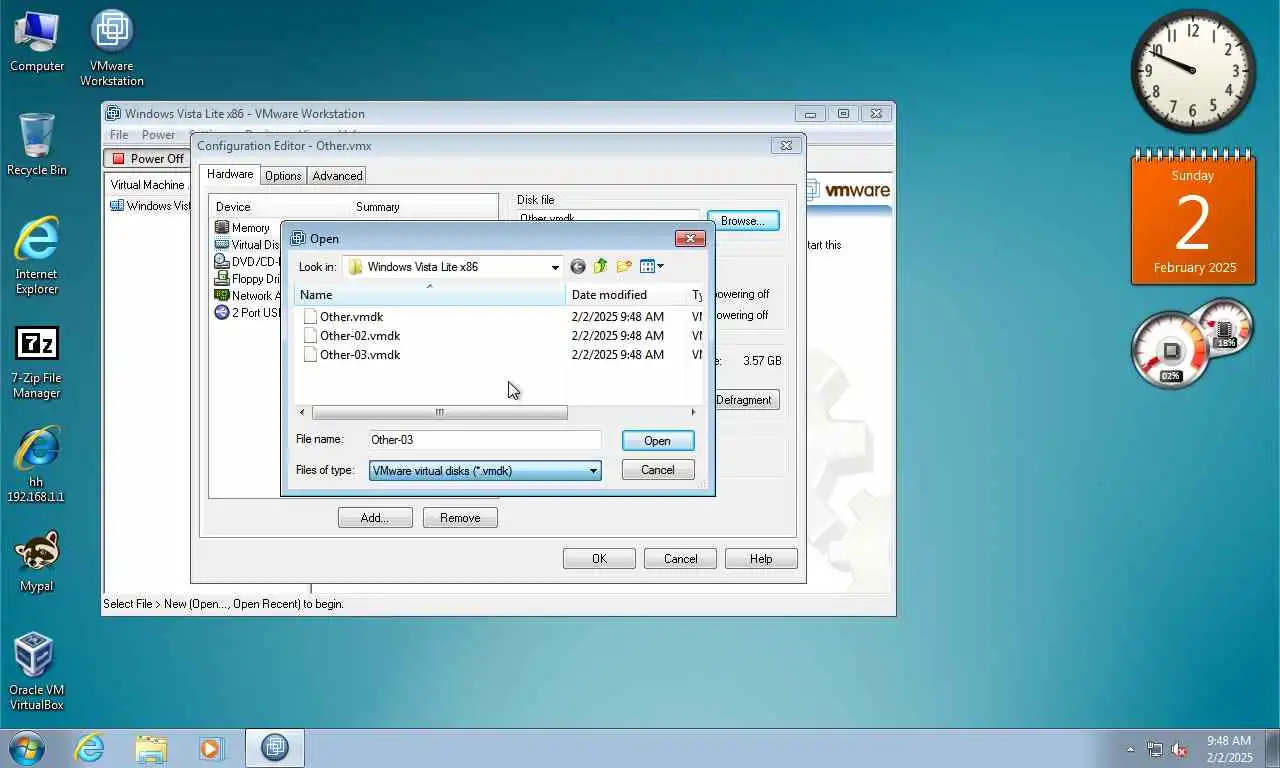Create a new folder in dialog

click(x=624, y=266)
